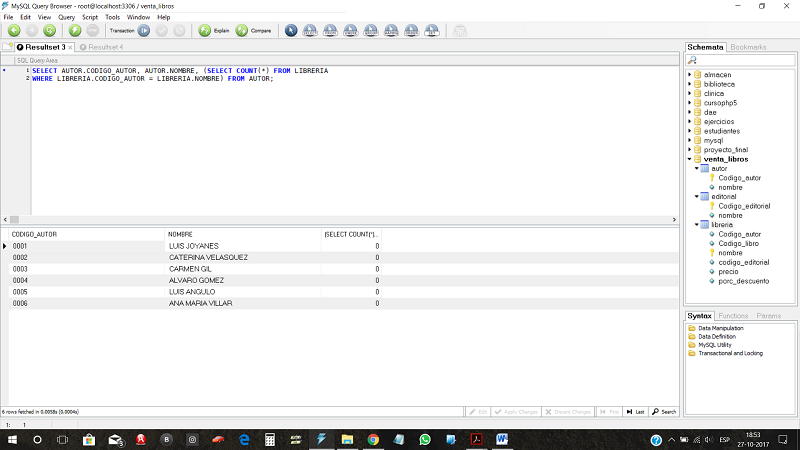The image size is (800, 450).
Task: Collapse the editorial table node
Action: (697, 196)
